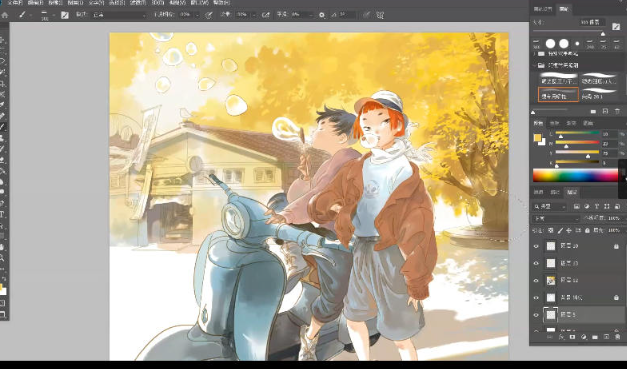Select the small round recent brush

[x=577, y=44]
